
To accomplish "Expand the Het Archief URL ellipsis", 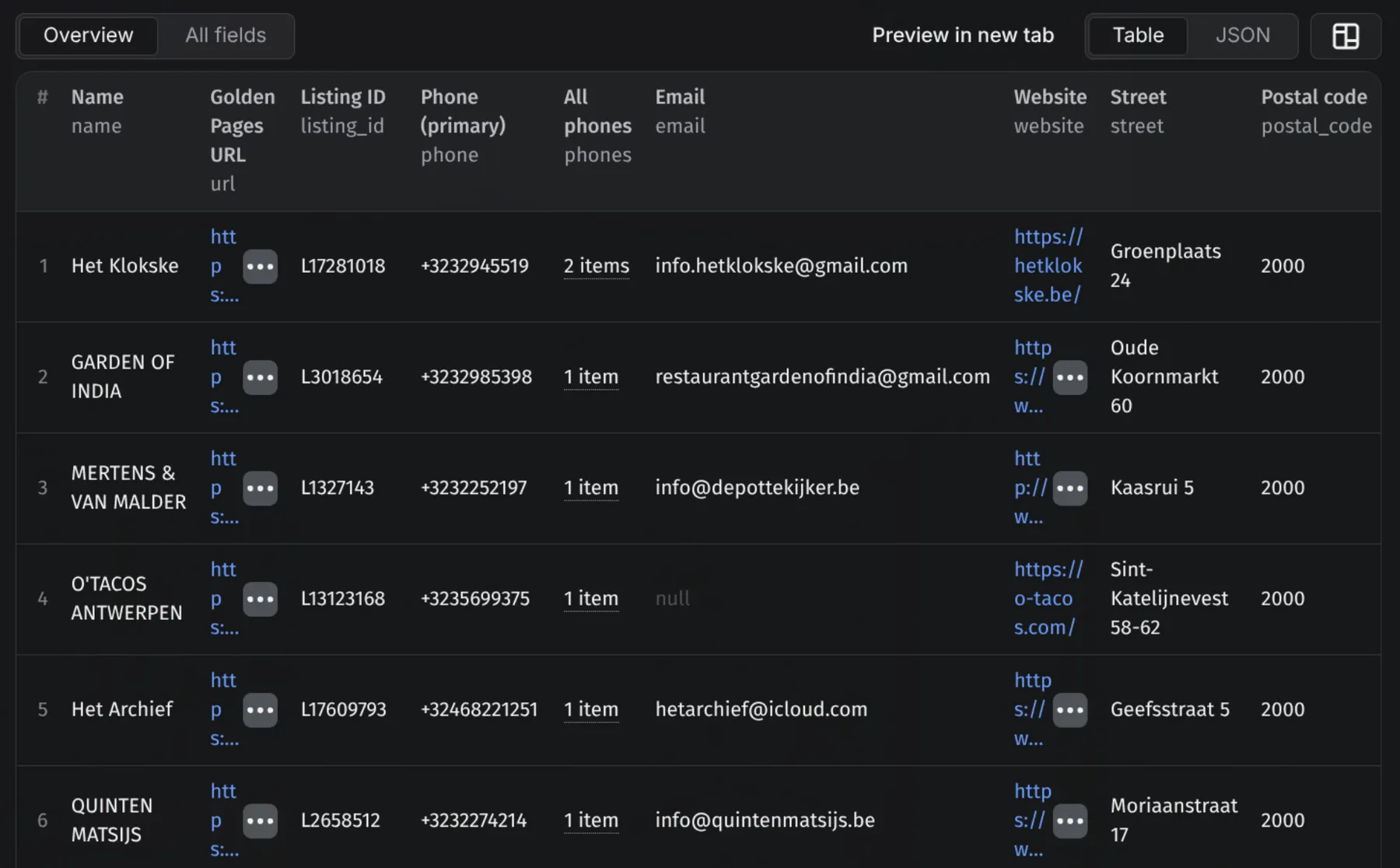I will [x=260, y=710].
